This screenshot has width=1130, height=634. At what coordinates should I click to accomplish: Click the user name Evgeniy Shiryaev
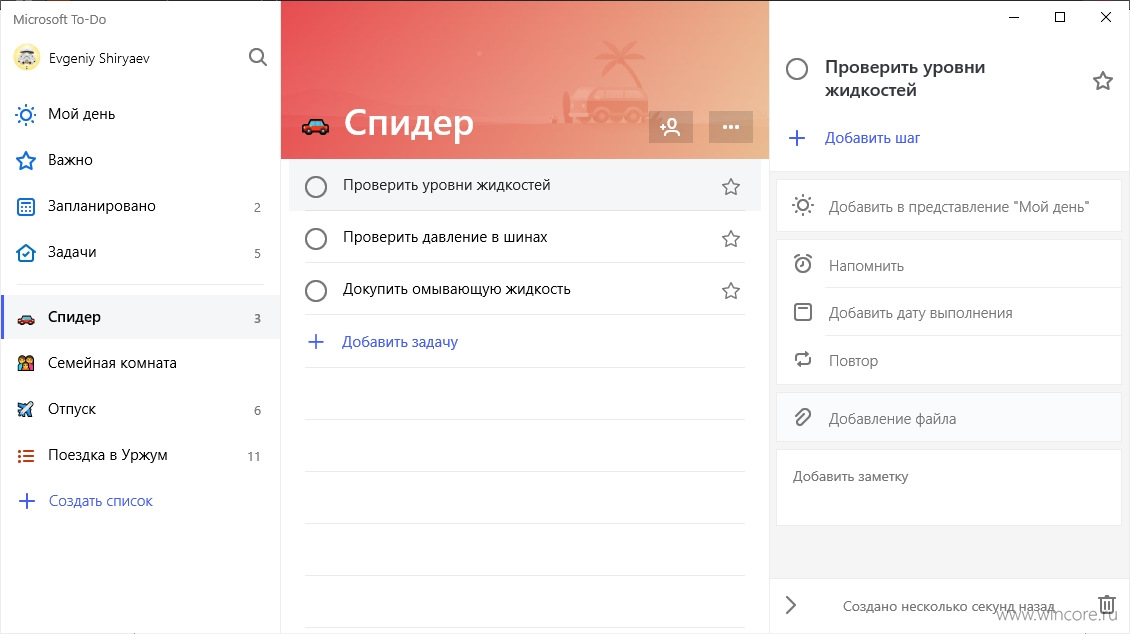pyautogui.click(x=99, y=58)
